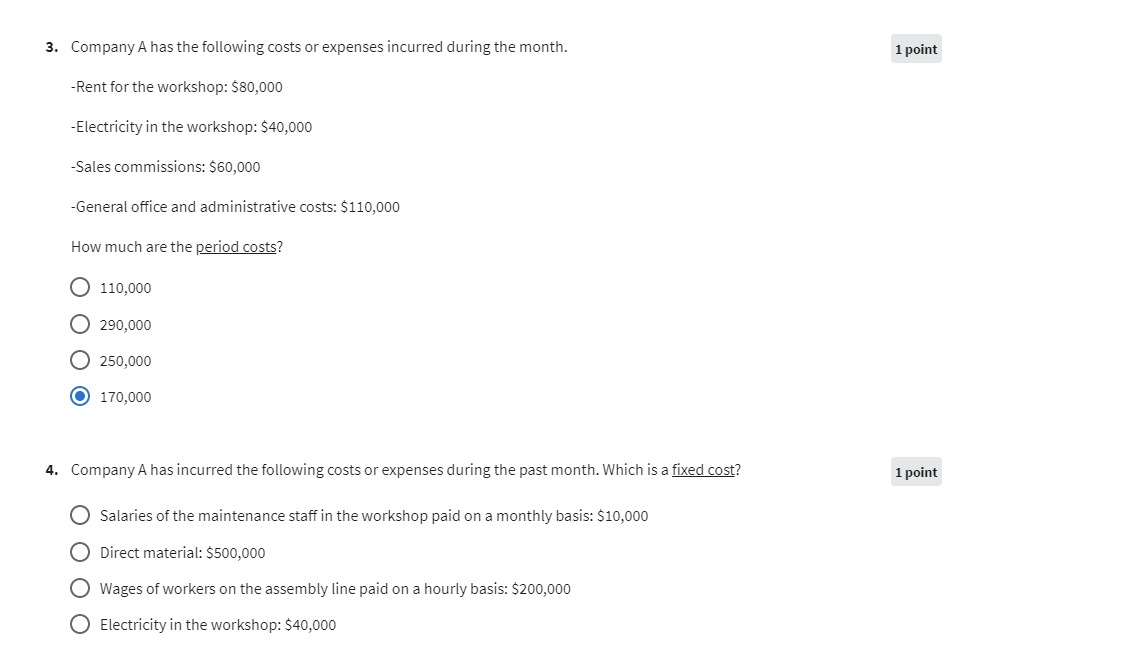
Task: Open the underlined period costs link
Action: [236, 246]
